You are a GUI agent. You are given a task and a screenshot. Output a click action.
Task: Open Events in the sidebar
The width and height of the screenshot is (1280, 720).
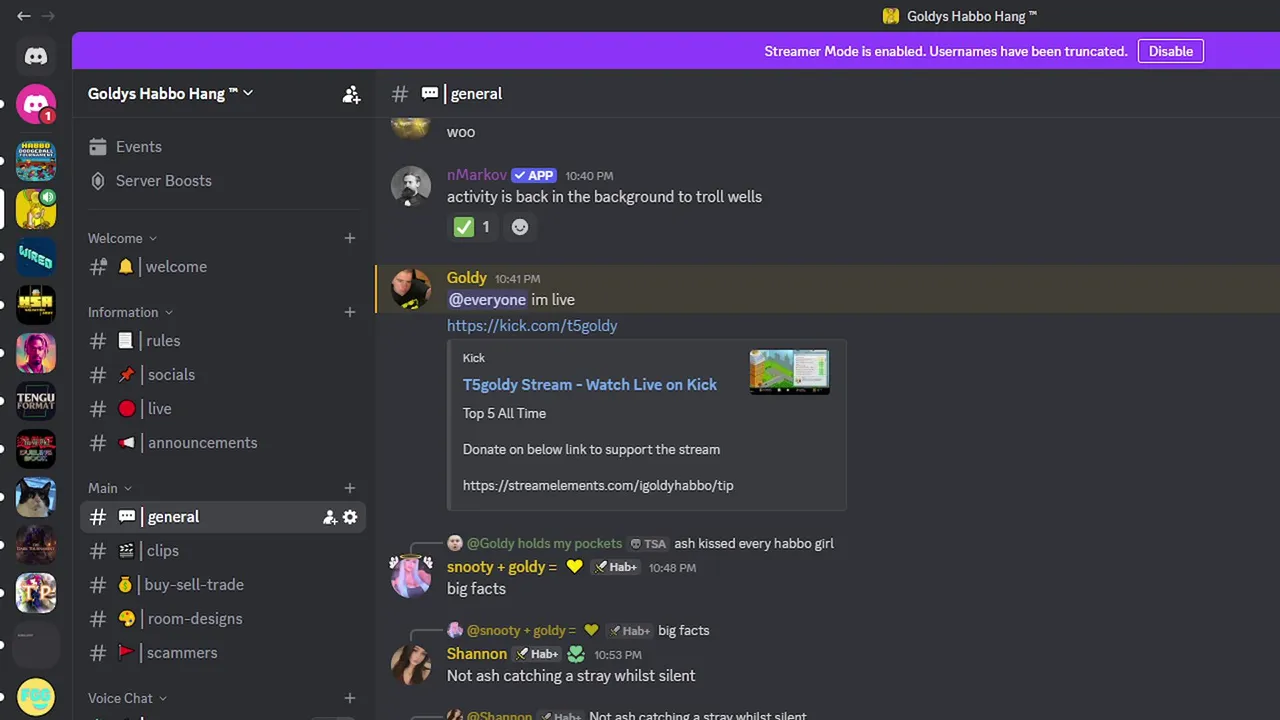[x=222, y=147]
